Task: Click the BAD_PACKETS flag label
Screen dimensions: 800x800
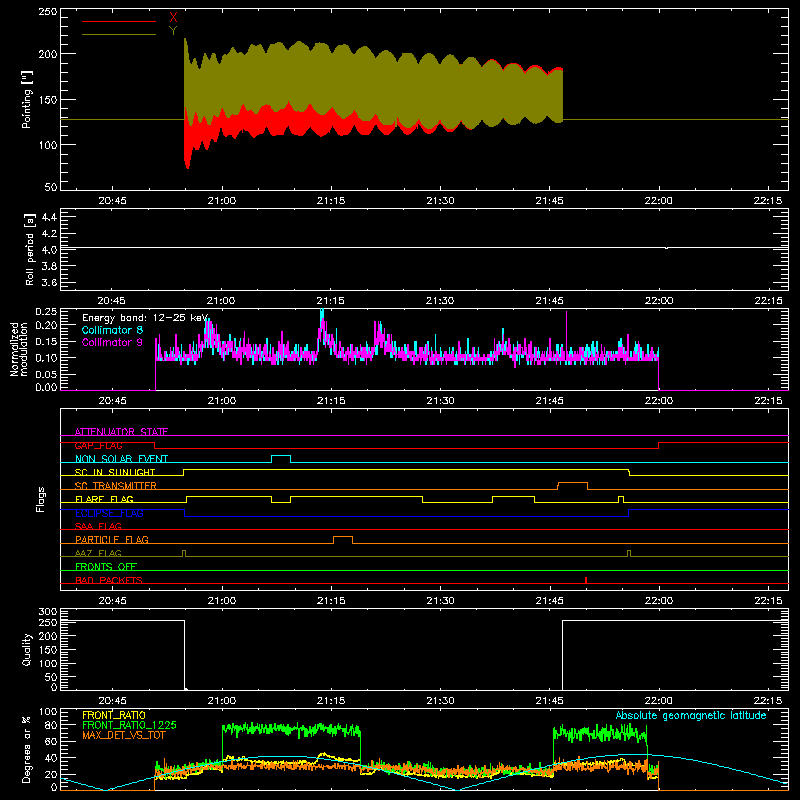Action: coord(109,580)
